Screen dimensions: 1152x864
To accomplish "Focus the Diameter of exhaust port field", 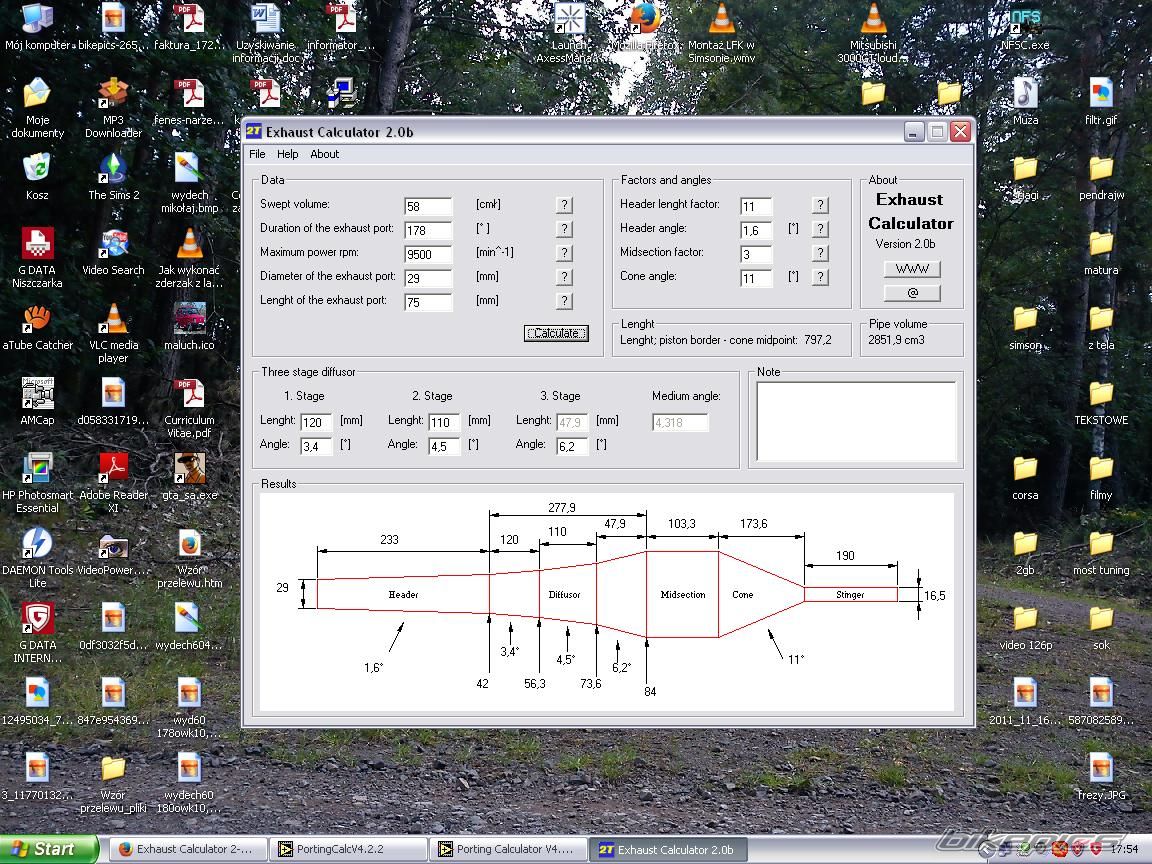I will [428, 278].
